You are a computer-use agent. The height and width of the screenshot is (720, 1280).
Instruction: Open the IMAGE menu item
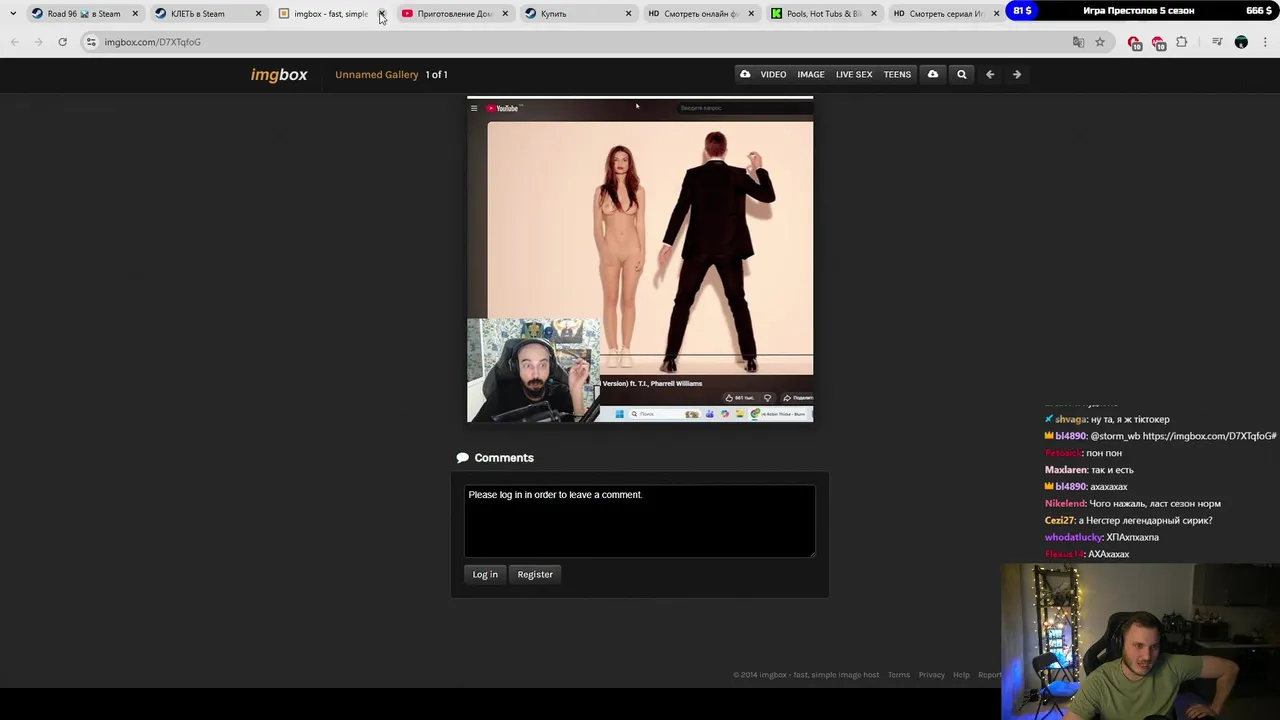tap(811, 74)
